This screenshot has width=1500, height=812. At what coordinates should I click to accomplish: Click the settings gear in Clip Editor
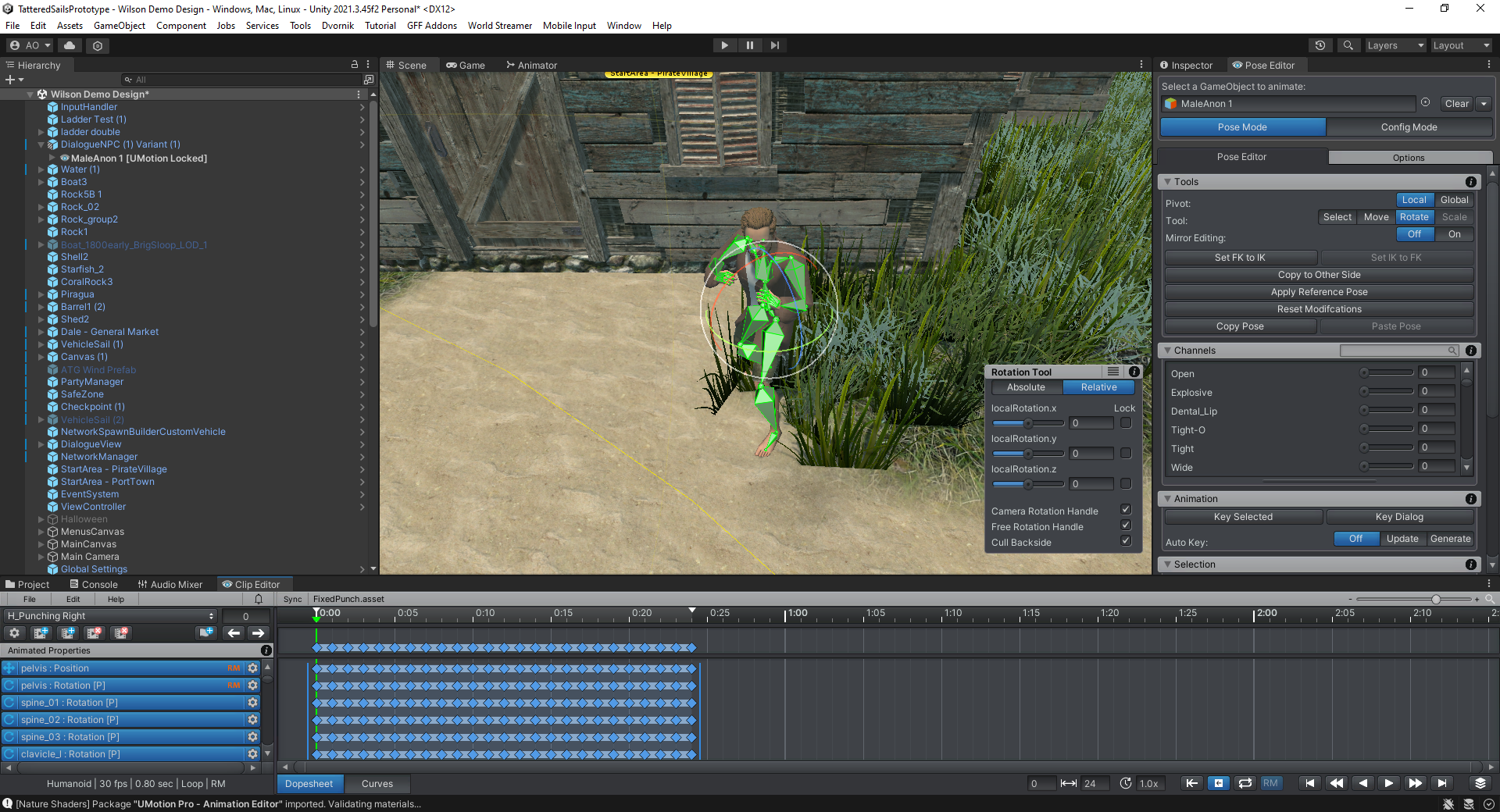(15, 633)
